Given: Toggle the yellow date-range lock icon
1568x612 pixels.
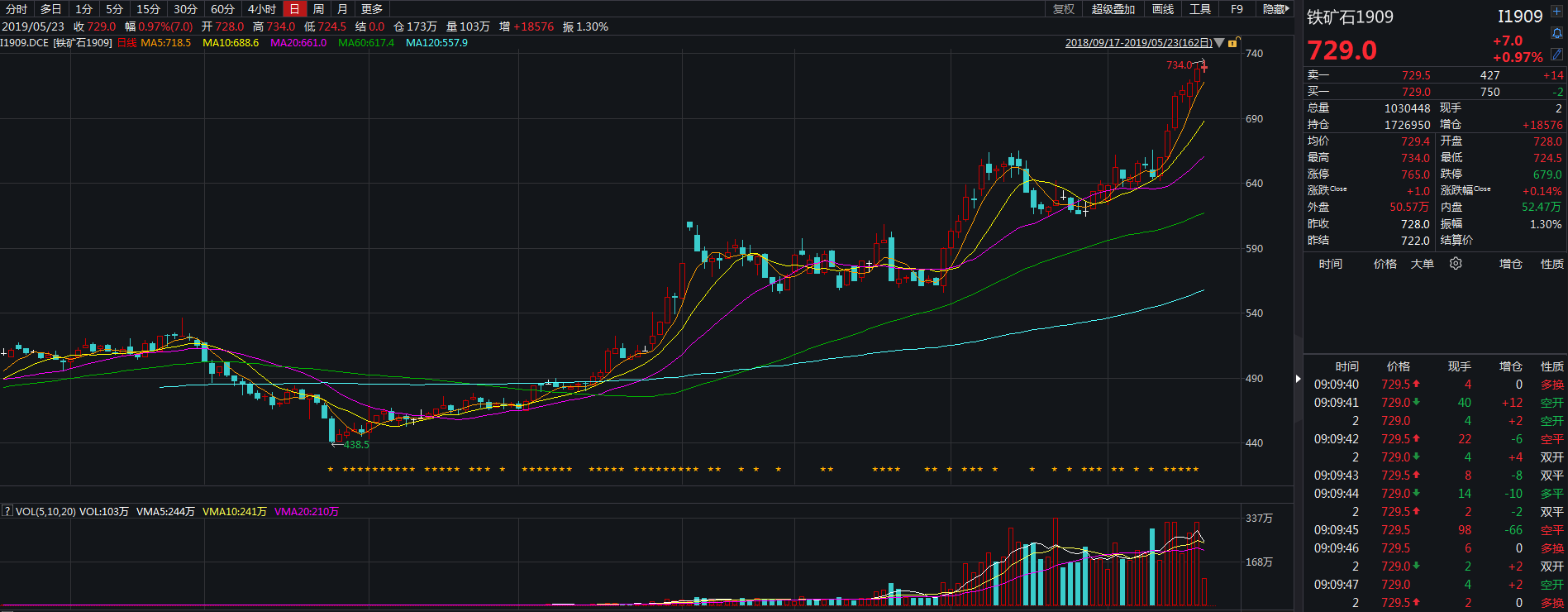Looking at the screenshot, I should pyautogui.click(x=1232, y=43).
